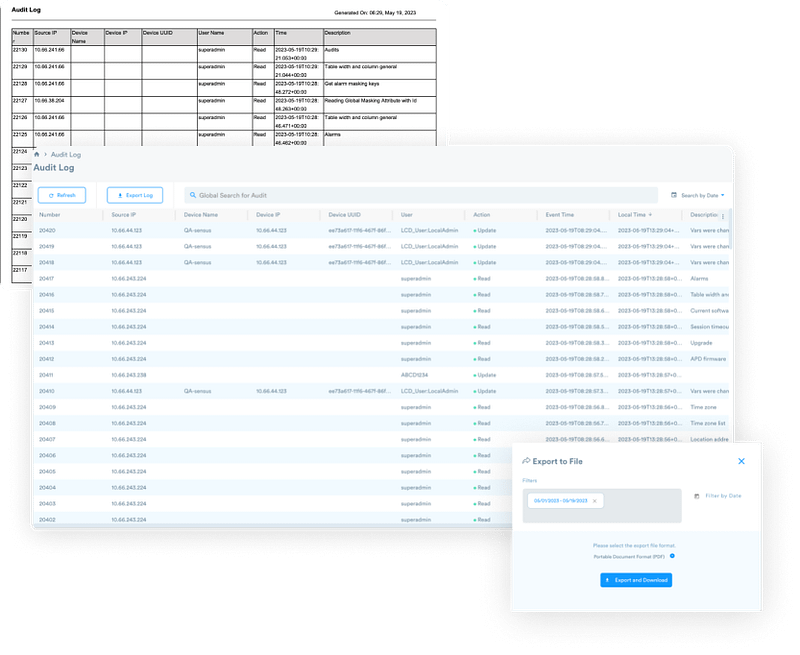The height and width of the screenshot is (655, 800).
Task: Click the calendar icon next to Search by Date
Action: tap(674, 195)
